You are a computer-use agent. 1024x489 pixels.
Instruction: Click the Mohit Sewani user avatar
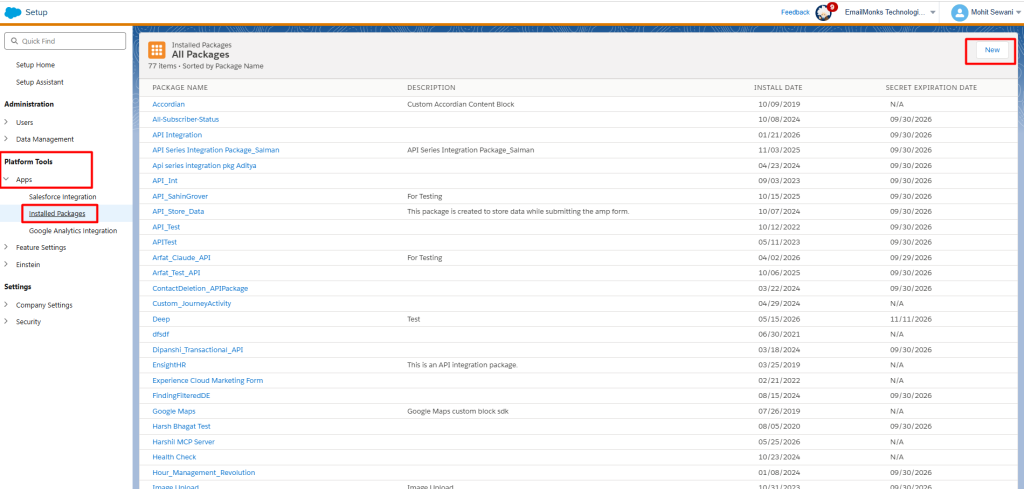point(959,12)
